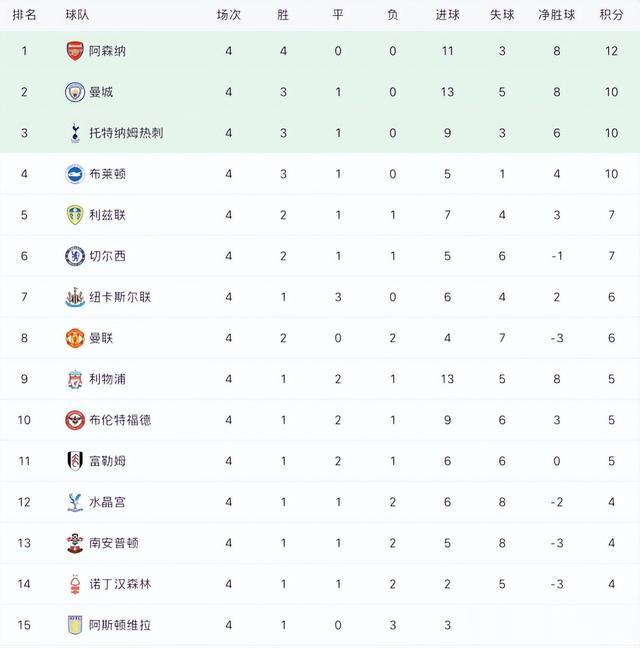Sort by the 净胜球 column header
Screen dimensions: 640x648
click(557, 15)
